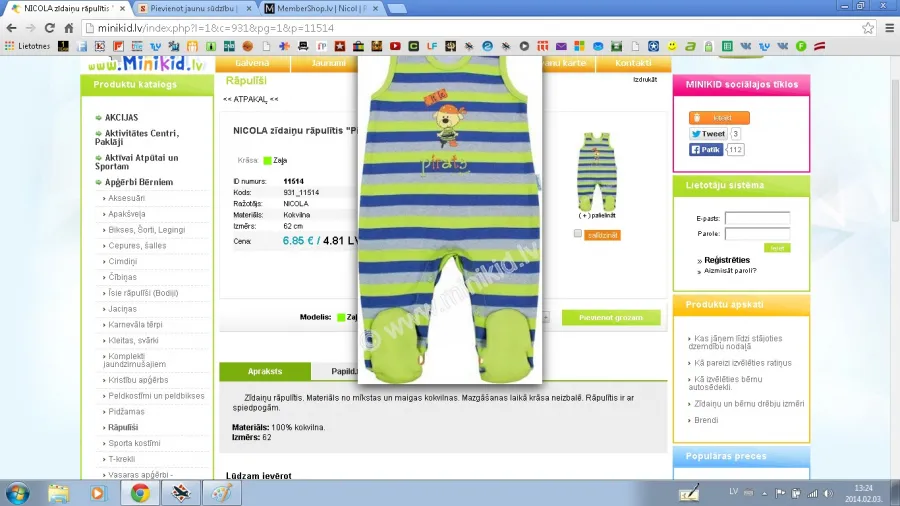
Task: Click the orange salīdzināt button
Action: (602, 235)
